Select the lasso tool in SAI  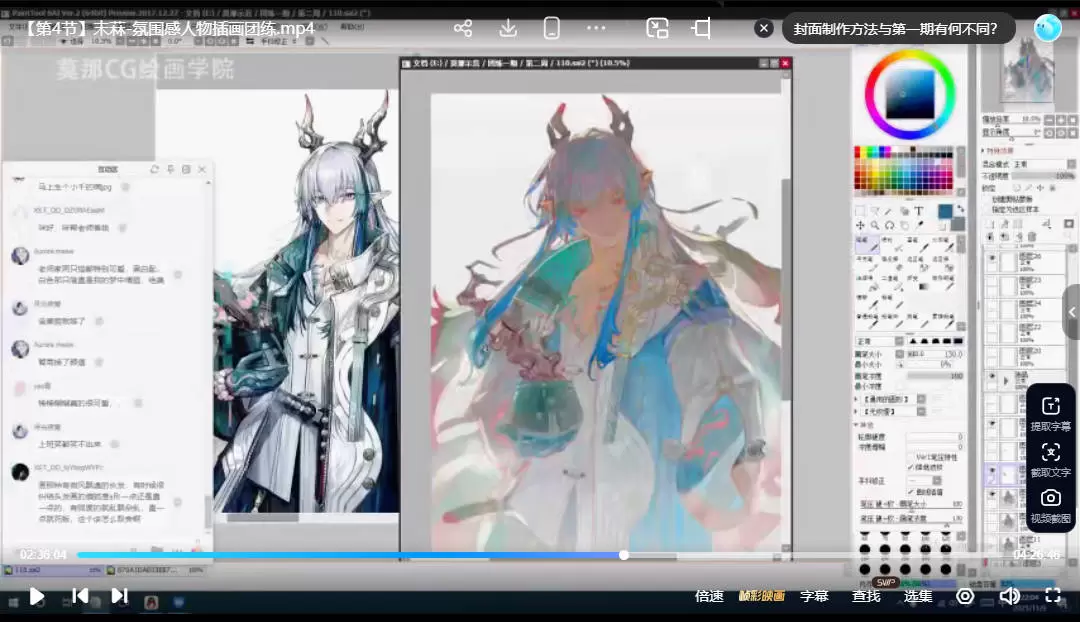[x=875, y=211]
